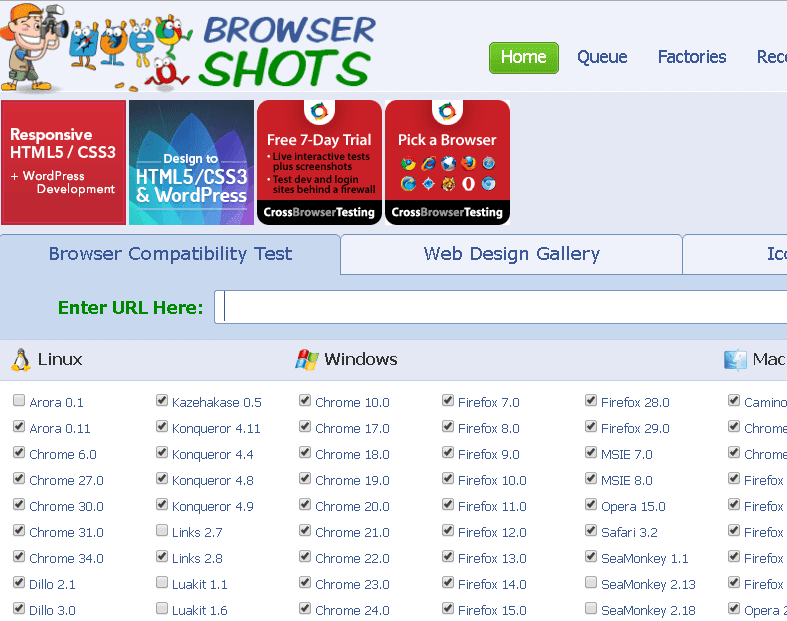
Task: Enable the Arora 0.1 checkbox
Action: coord(19,401)
